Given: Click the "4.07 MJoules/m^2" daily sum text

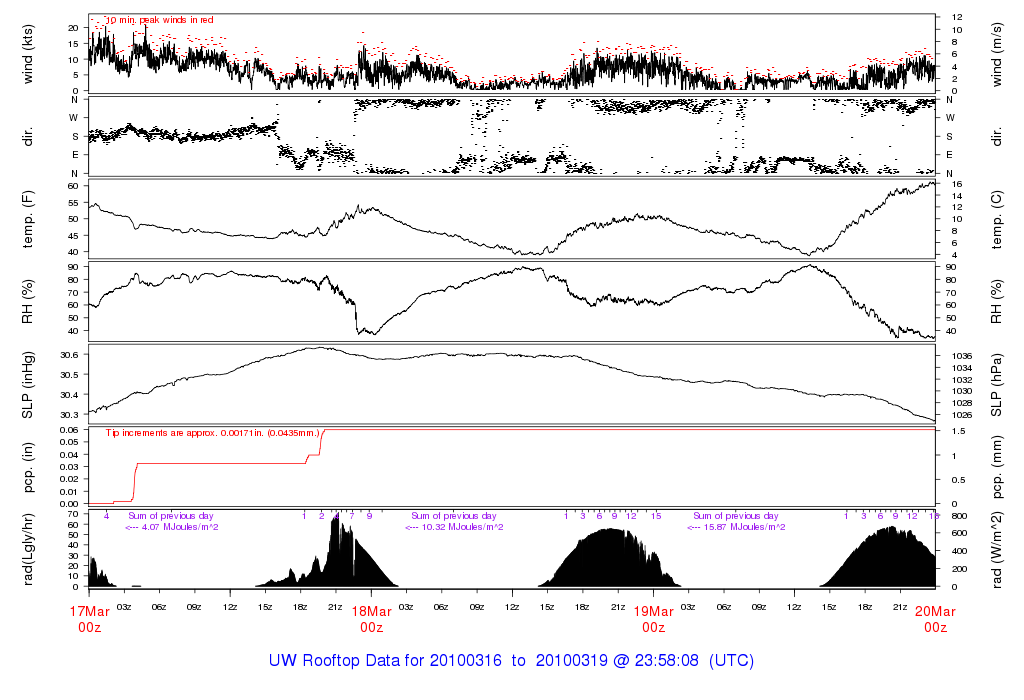Looking at the screenshot, I should [180, 527].
